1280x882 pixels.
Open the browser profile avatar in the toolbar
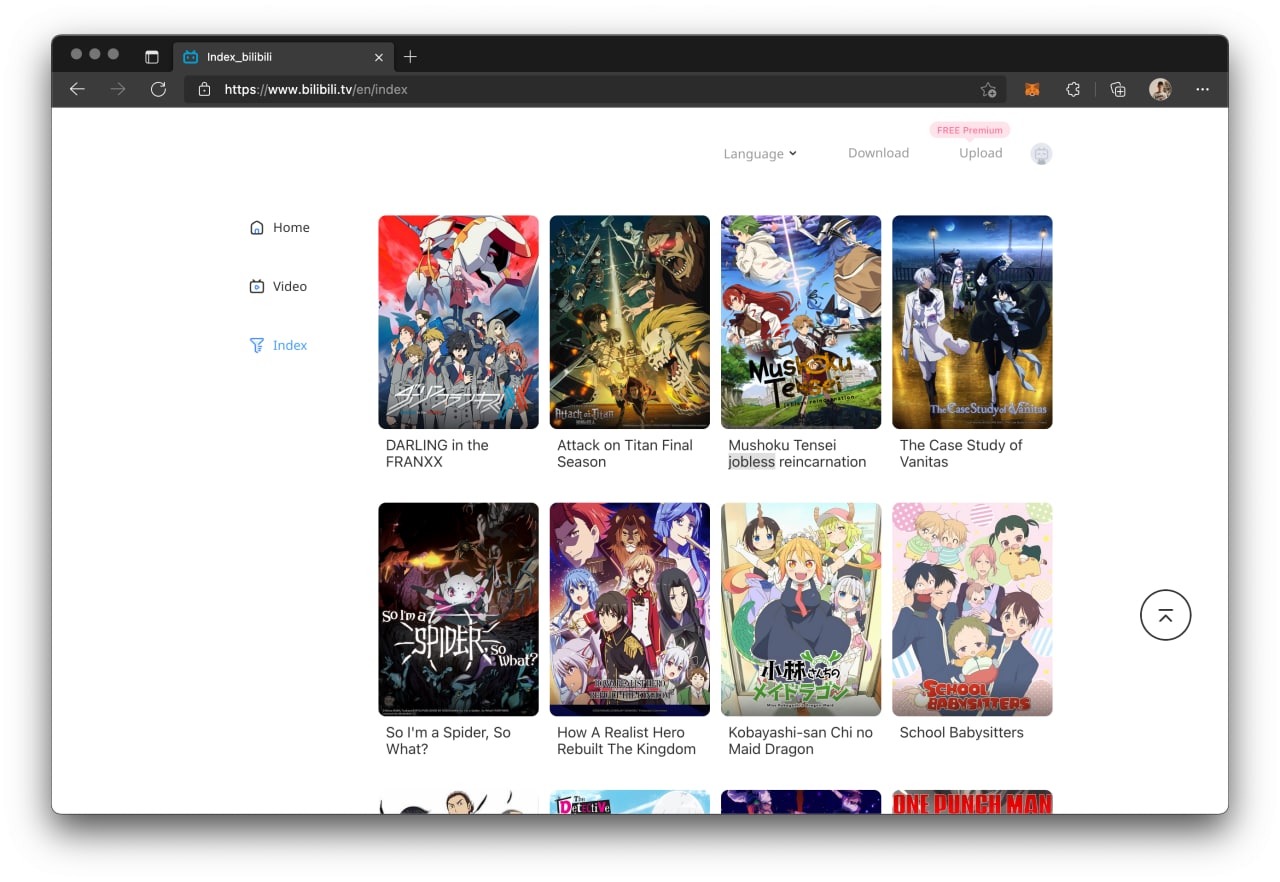(1160, 89)
